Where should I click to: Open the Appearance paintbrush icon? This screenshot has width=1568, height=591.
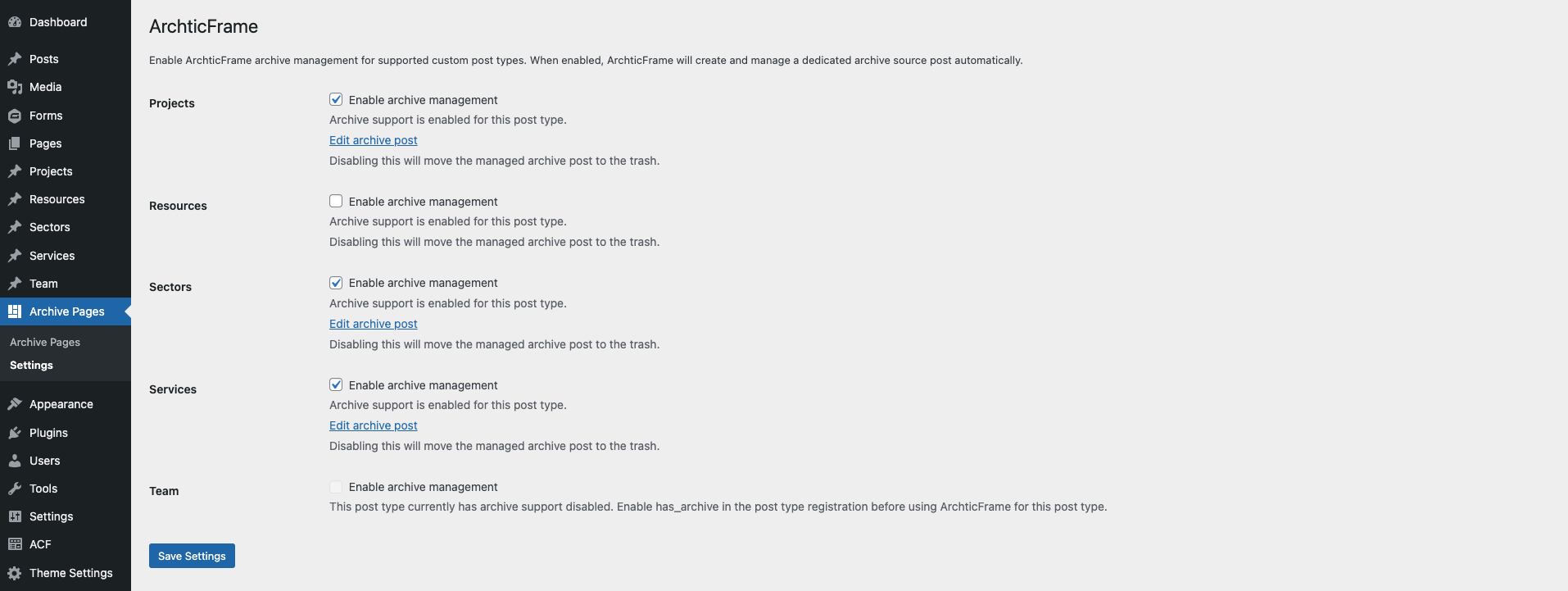(x=15, y=404)
